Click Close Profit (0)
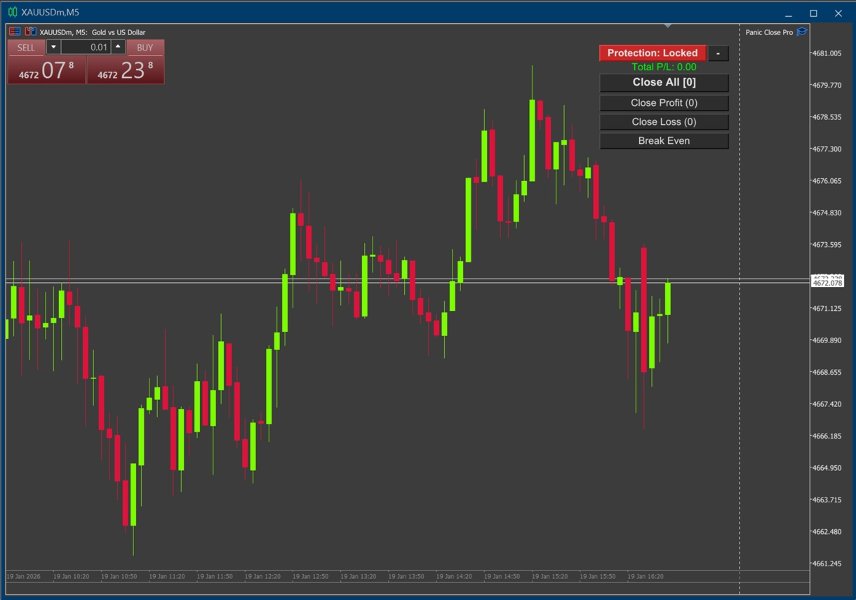Viewport: 856px width, 600px height. click(664, 102)
